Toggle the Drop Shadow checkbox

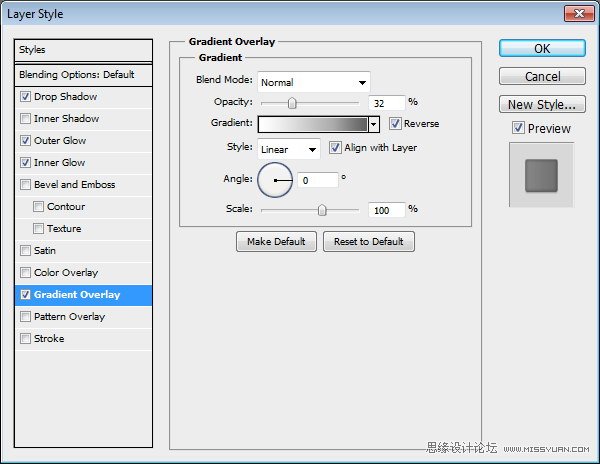(25, 96)
